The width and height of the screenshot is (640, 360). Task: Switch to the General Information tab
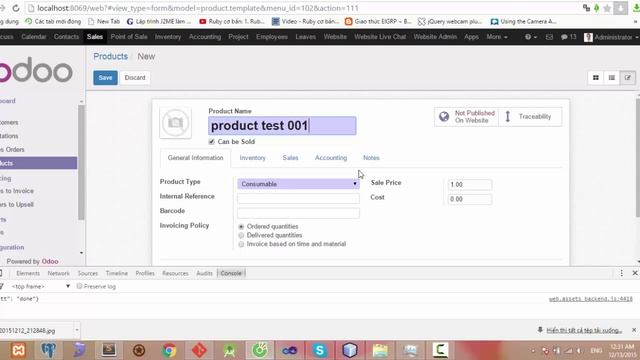[x=196, y=158]
